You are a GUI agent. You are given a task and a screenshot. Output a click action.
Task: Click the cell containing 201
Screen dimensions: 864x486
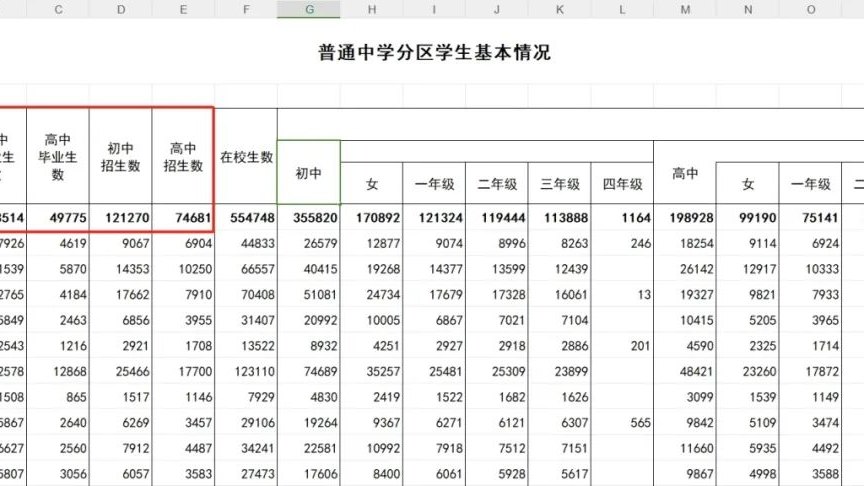click(x=623, y=345)
